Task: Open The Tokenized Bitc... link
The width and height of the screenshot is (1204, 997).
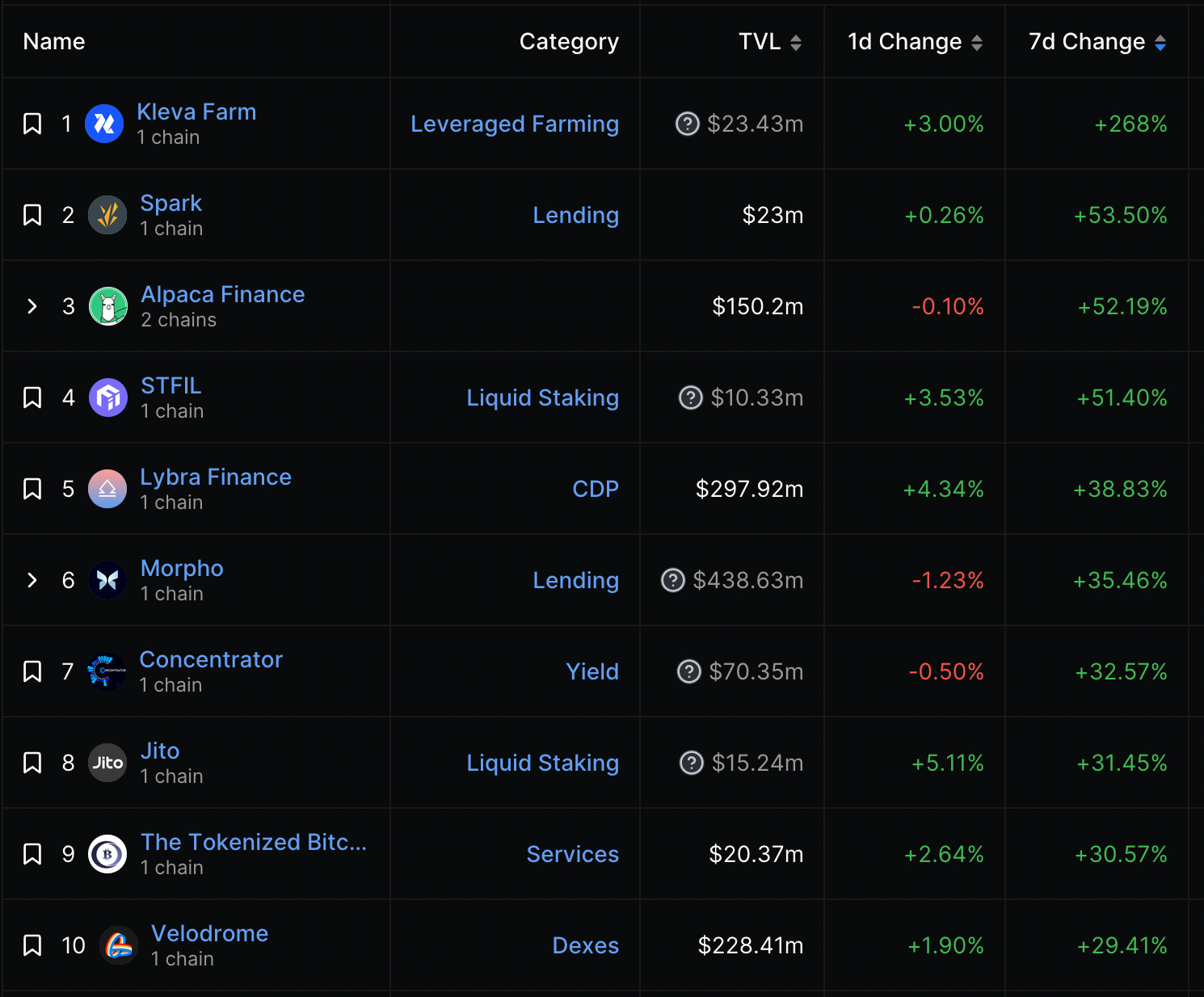Action: point(254,842)
